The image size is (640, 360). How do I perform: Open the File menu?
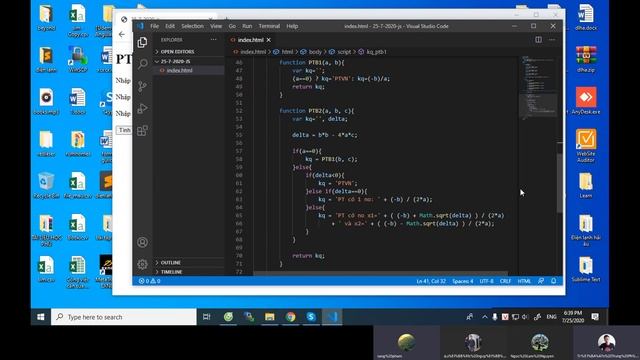[x=154, y=26]
